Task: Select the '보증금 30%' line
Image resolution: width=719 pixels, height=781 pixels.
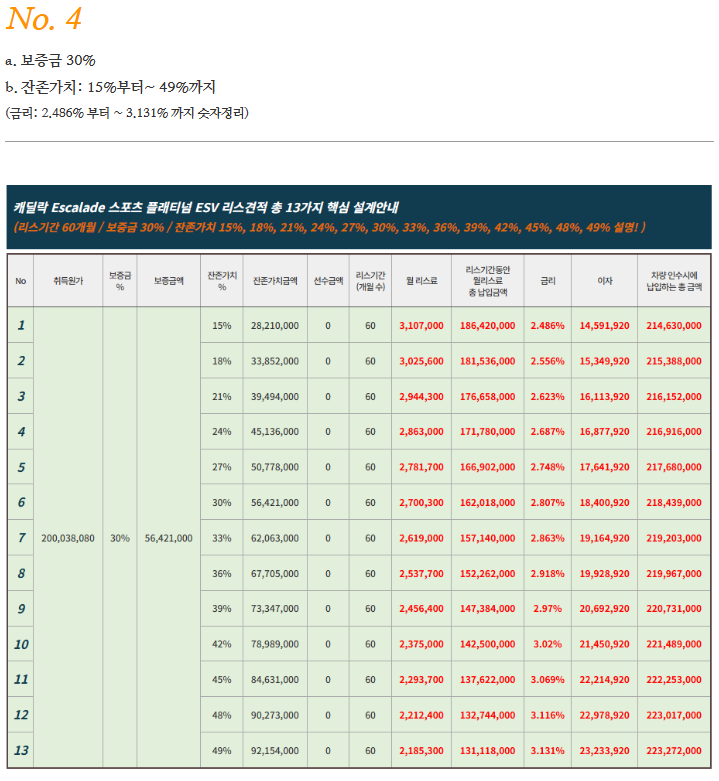Action: (x=50, y=61)
